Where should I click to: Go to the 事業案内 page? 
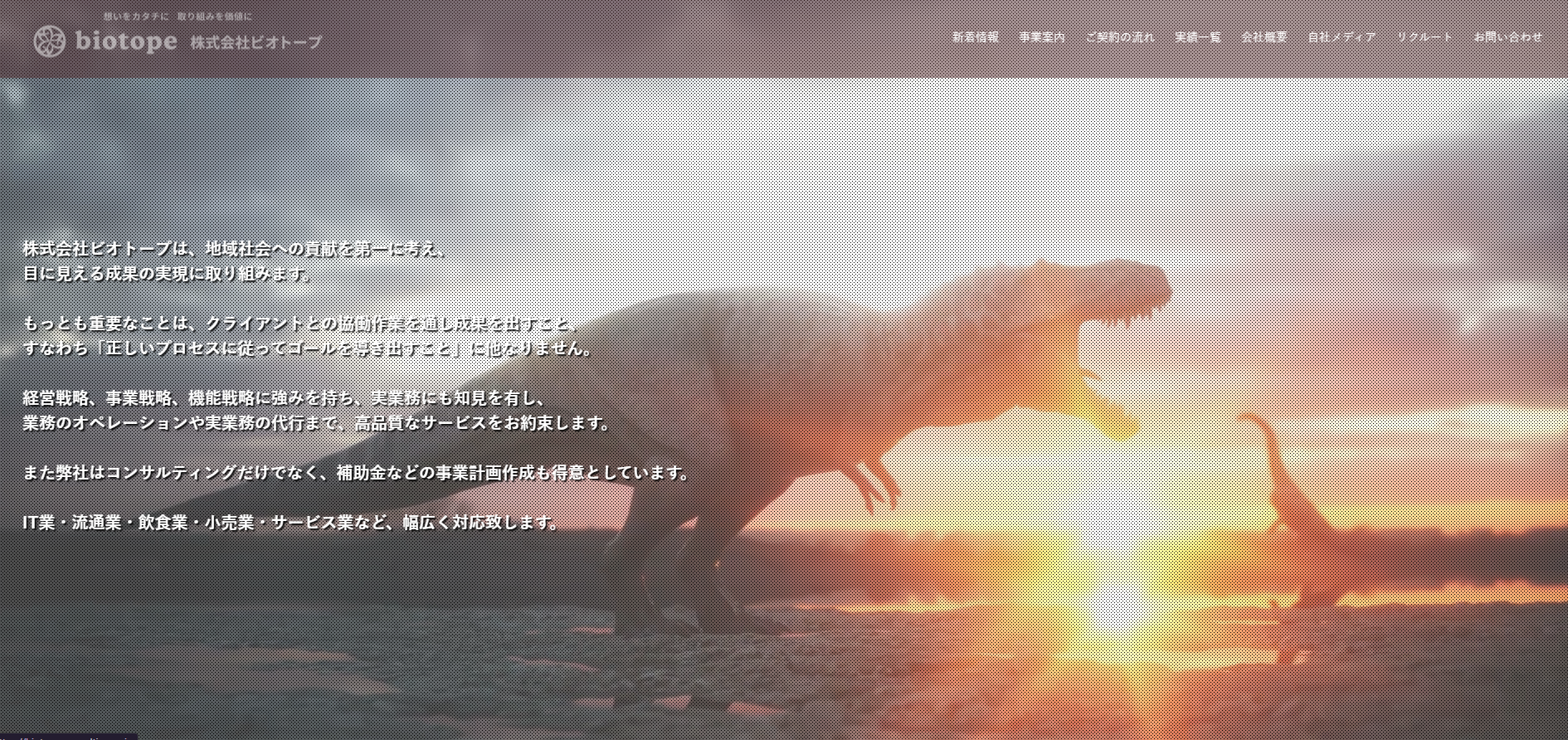tap(1042, 37)
